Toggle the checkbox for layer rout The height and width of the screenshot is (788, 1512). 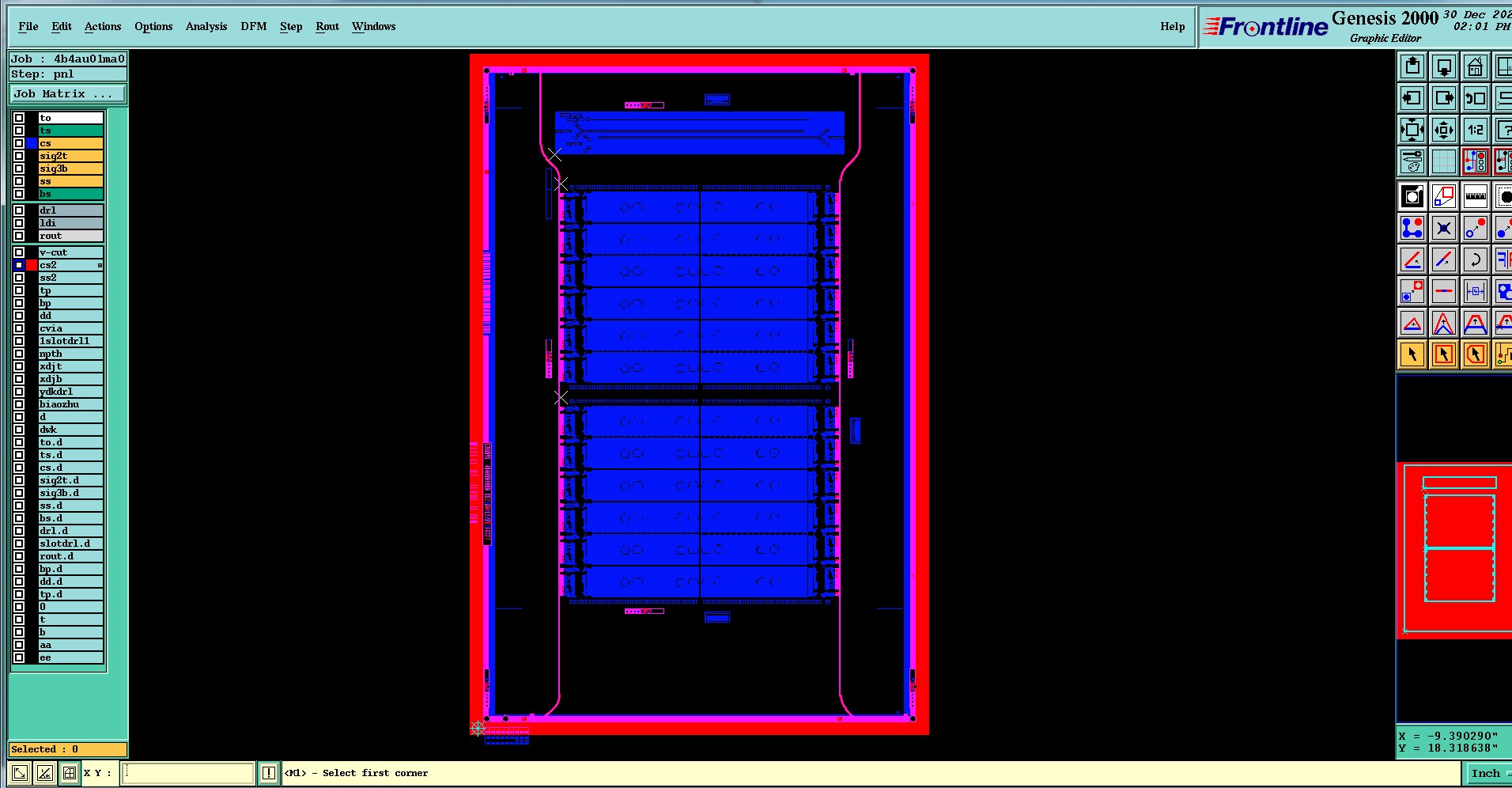(x=19, y=236)
